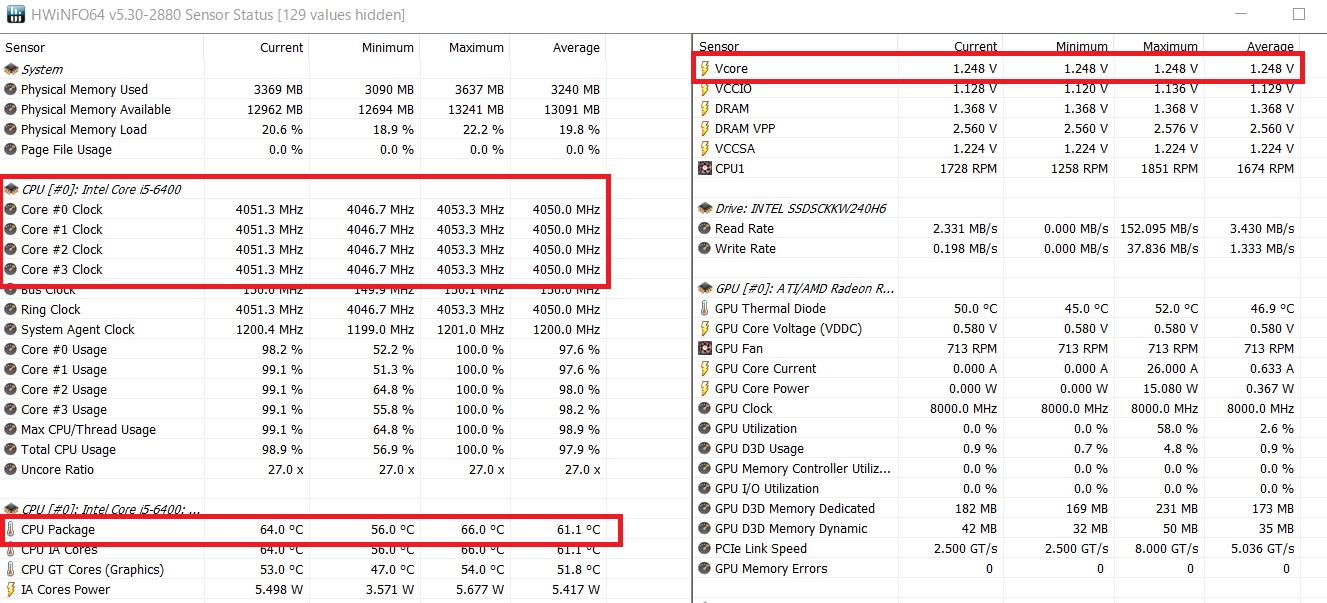Click the Core #2 Clock sensor icon
This screenshot has height=603, width=1327.
[11, 249]
